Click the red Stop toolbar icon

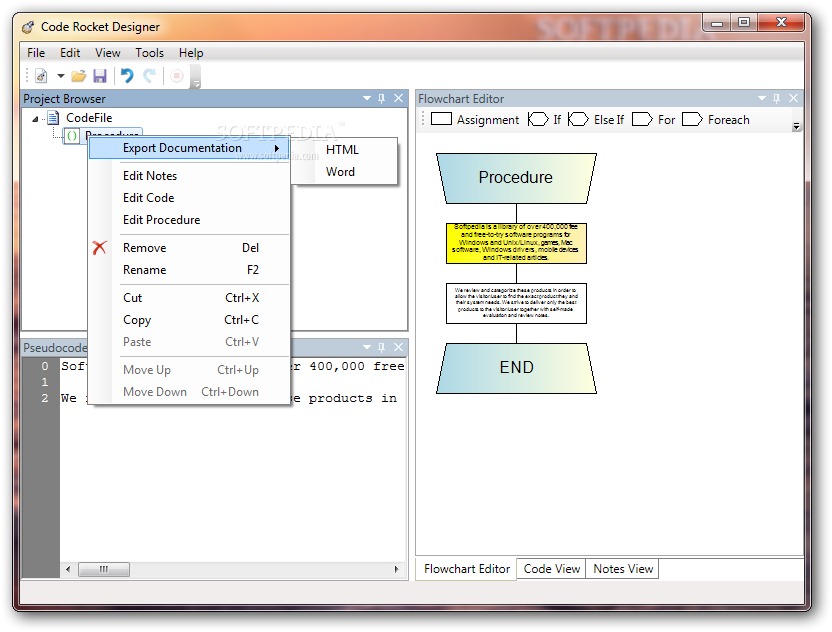pos(177,76)
